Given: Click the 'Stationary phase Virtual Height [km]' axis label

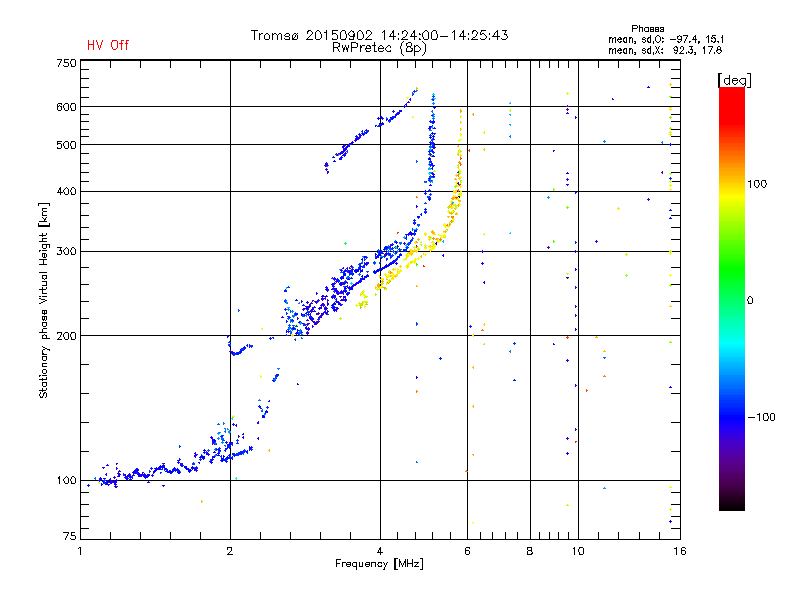Looking at the screenshot, I should [x=44, y=301].
